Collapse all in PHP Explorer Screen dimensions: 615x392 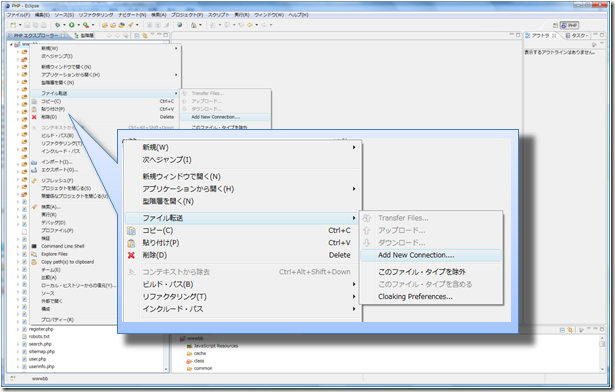click(x=136, y=35)
